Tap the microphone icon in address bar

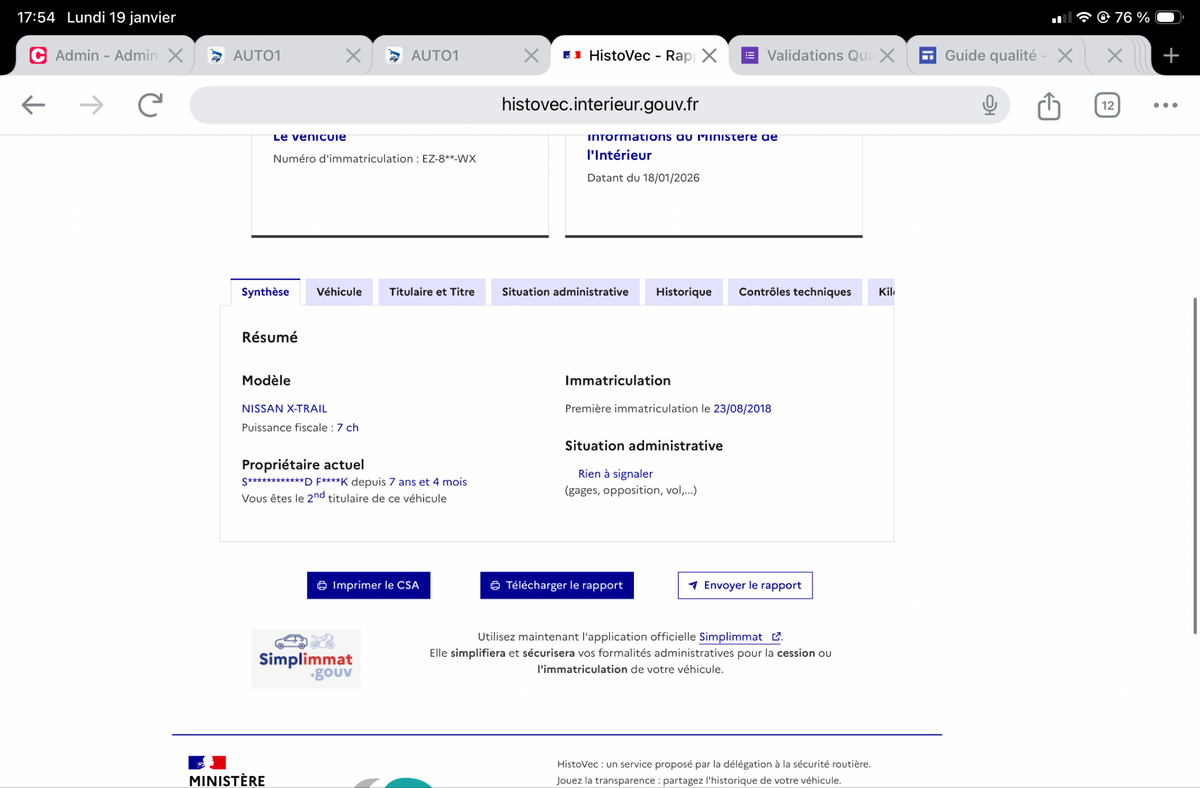pyautogui.click(x=989, y=105)
